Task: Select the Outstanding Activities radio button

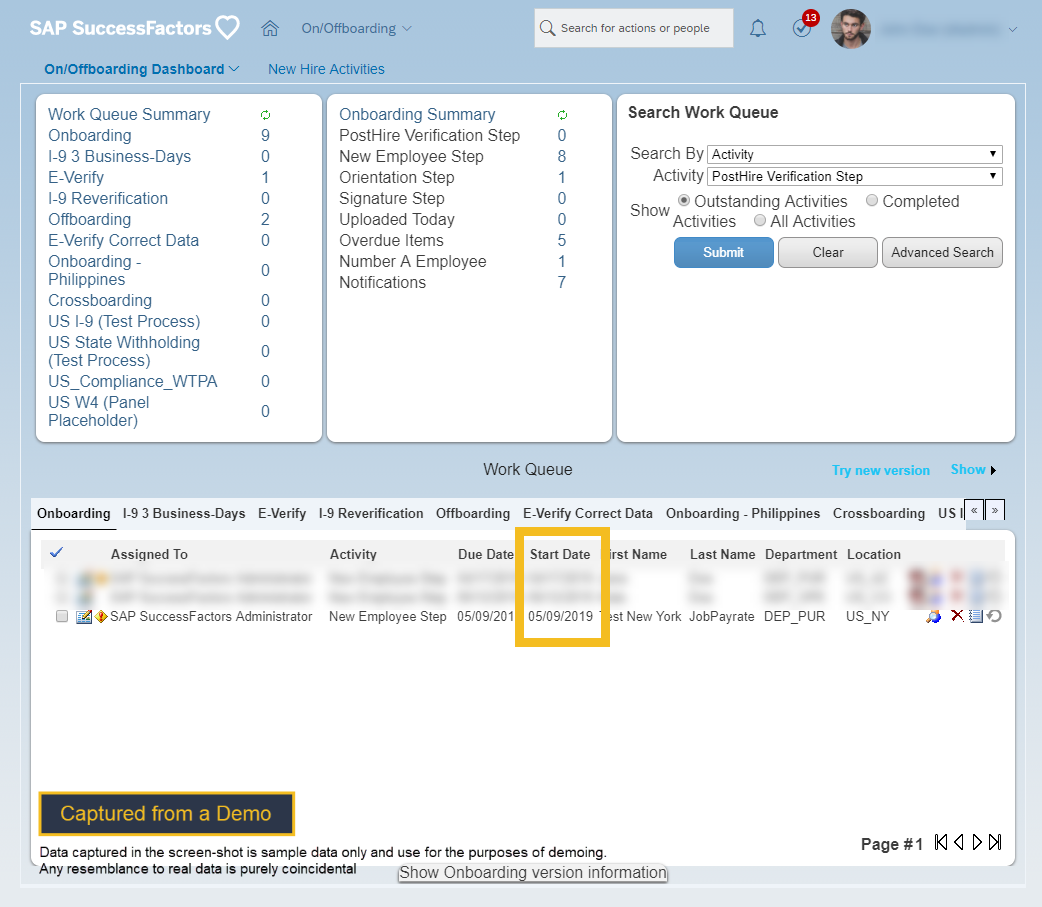Action: [x=683, y=200]
